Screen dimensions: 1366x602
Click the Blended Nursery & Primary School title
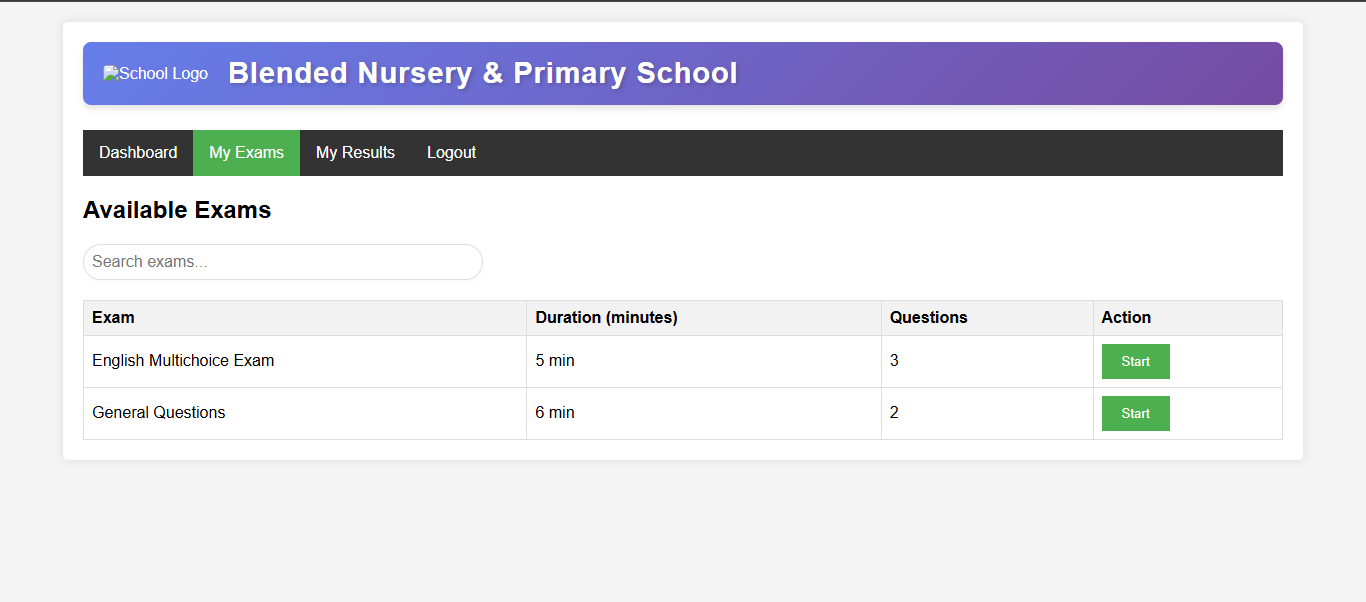482,74
